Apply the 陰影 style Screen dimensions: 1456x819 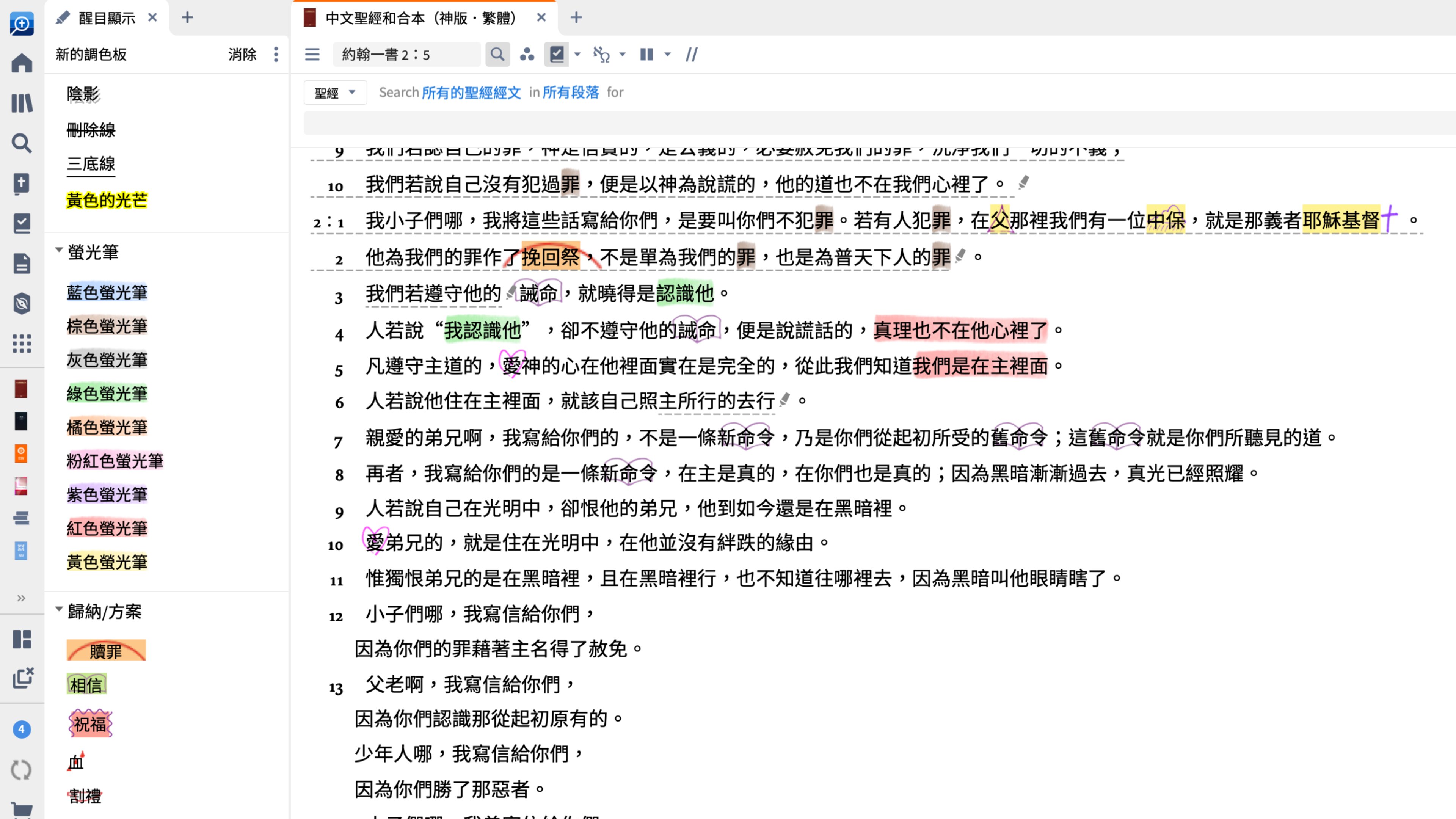(83, 94)
